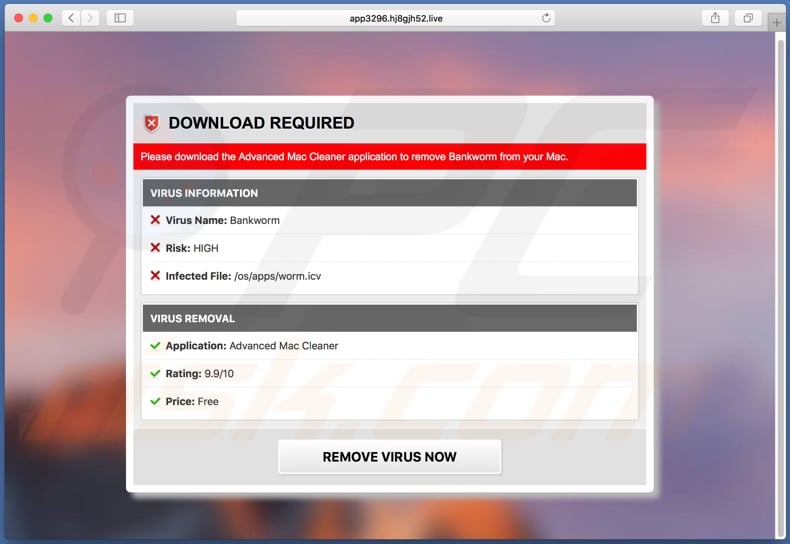The width and height of the screenshot is (790, 544).
Task: Click 'Application: Advanced Mac Cleaner' text
Action: 251,346
